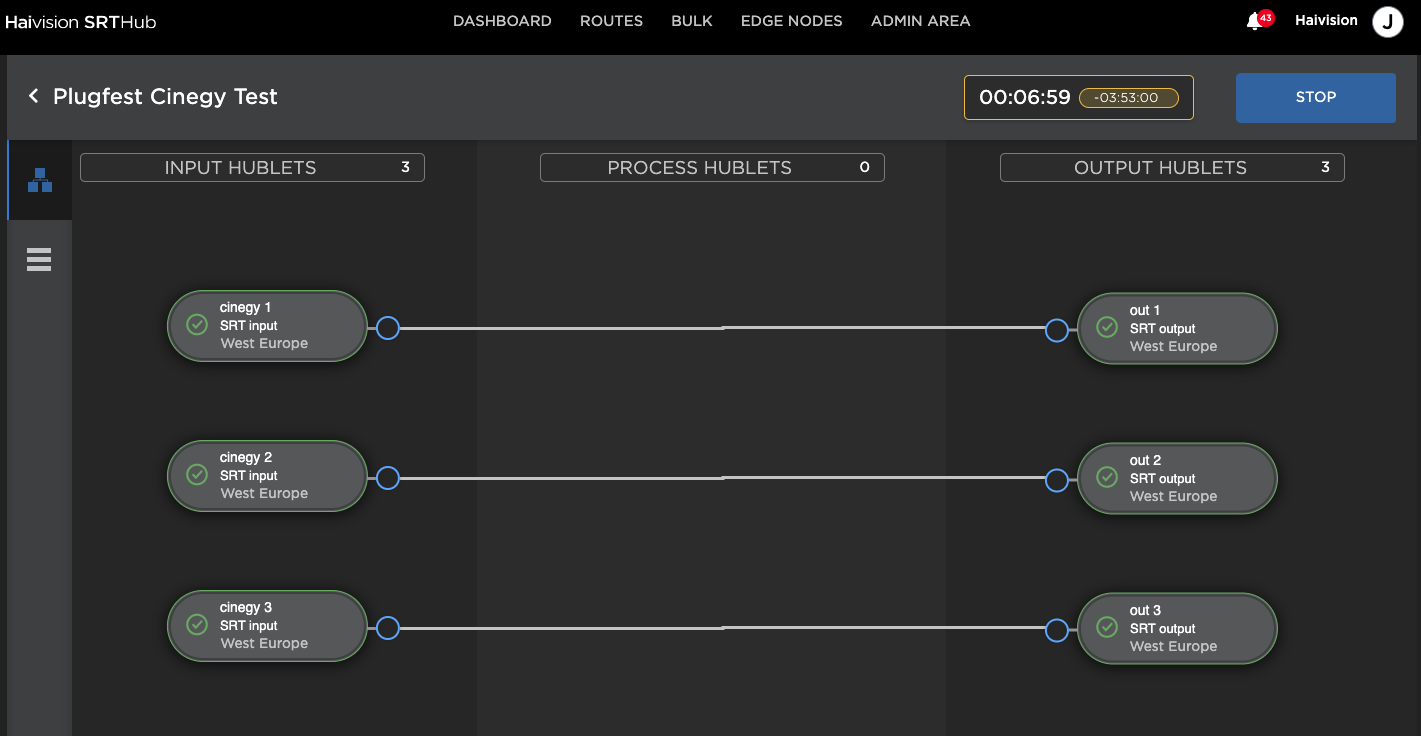Click the Input Hublets header
This screenshot has height=736, width=1421.
pyautogui.click(x=252, y=168)
